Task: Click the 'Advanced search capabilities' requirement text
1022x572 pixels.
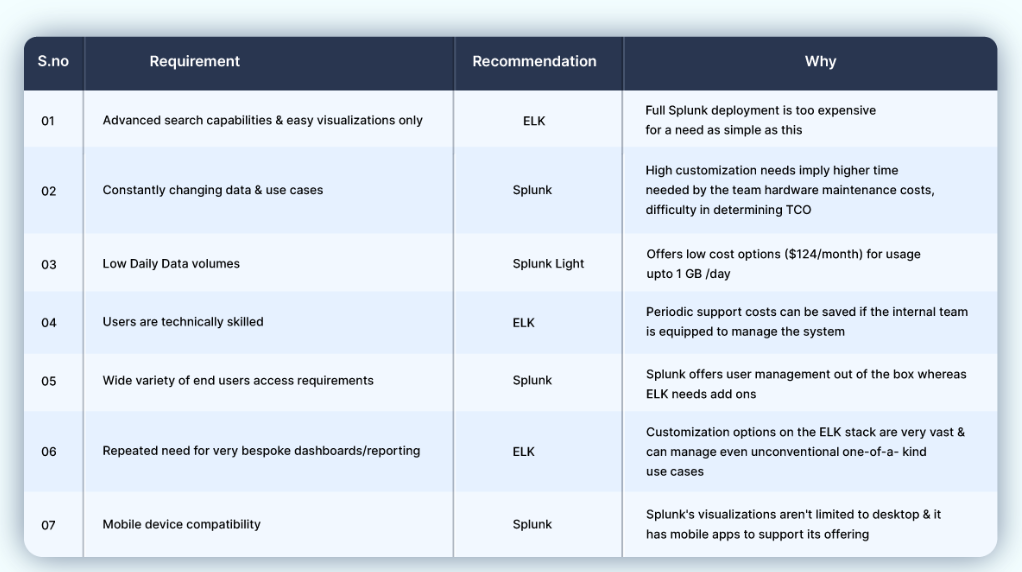Action: pyautogui.click(x=262, y=121)
